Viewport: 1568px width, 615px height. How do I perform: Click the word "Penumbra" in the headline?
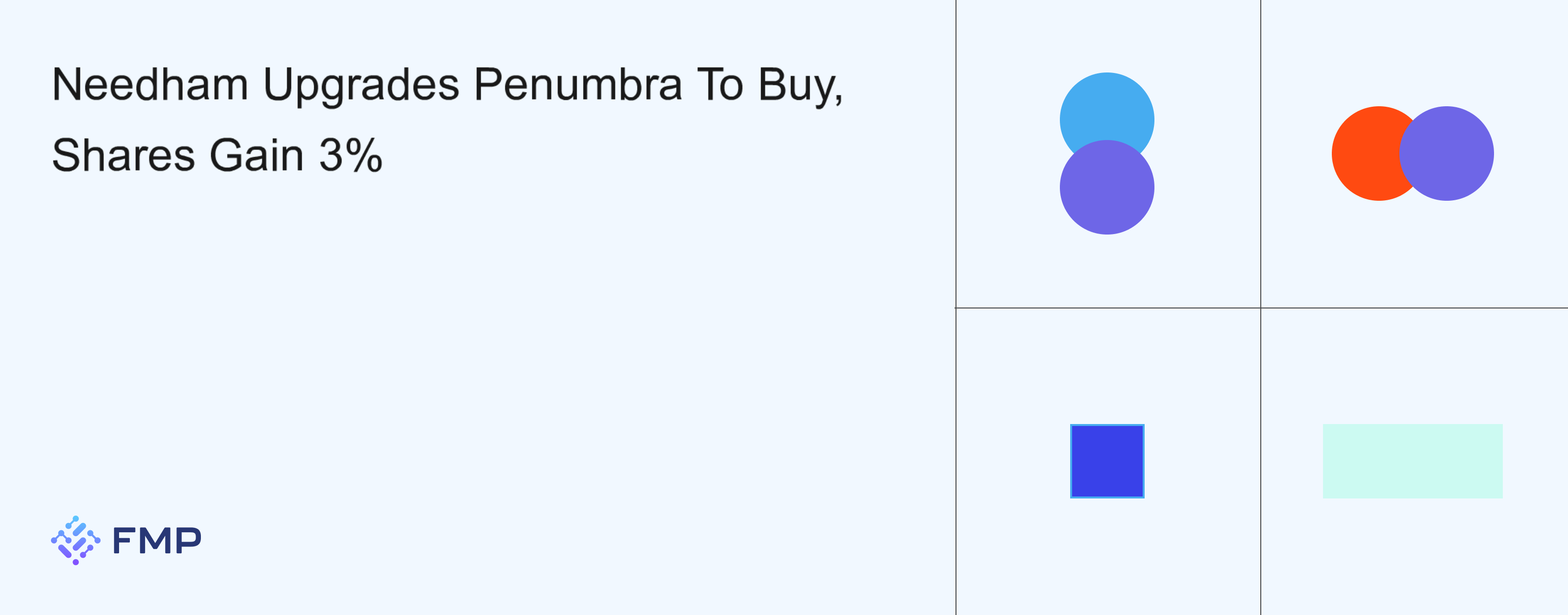(578, 85)
